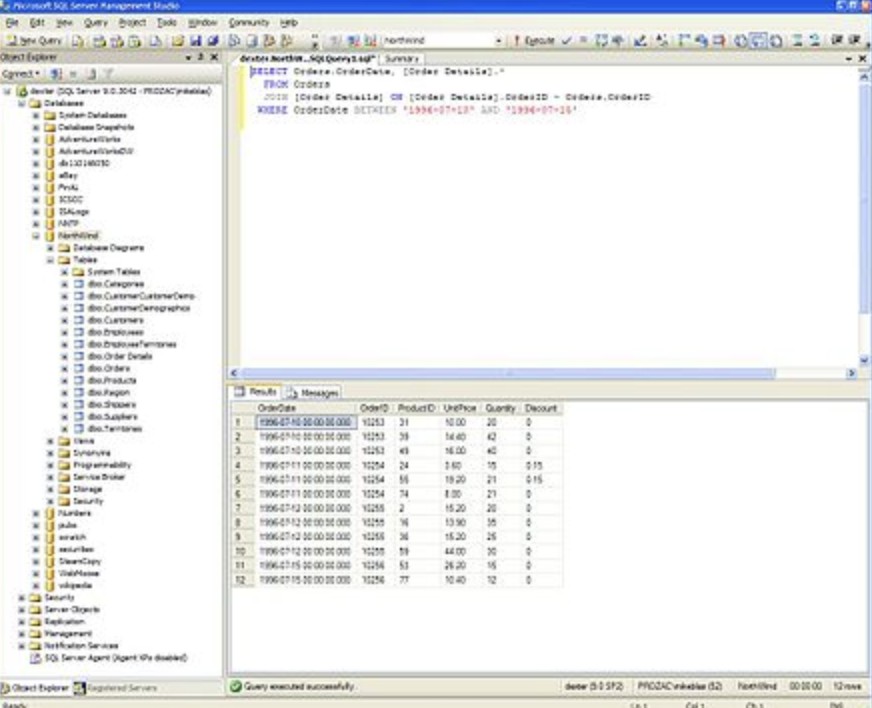Click Uncomment Selected Lines icon
The height and width of the screenshot is (708, 872).
pos(815,40)
